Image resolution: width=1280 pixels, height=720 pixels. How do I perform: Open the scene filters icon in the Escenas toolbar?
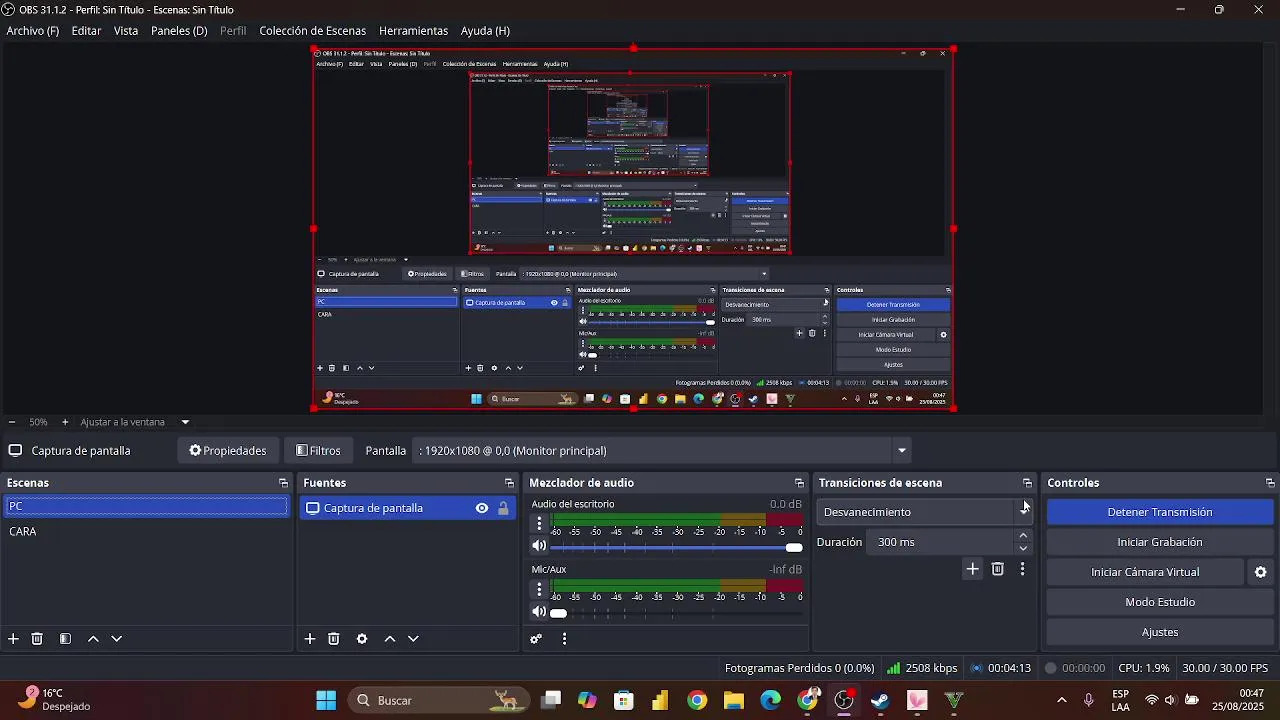coord(65,639)
